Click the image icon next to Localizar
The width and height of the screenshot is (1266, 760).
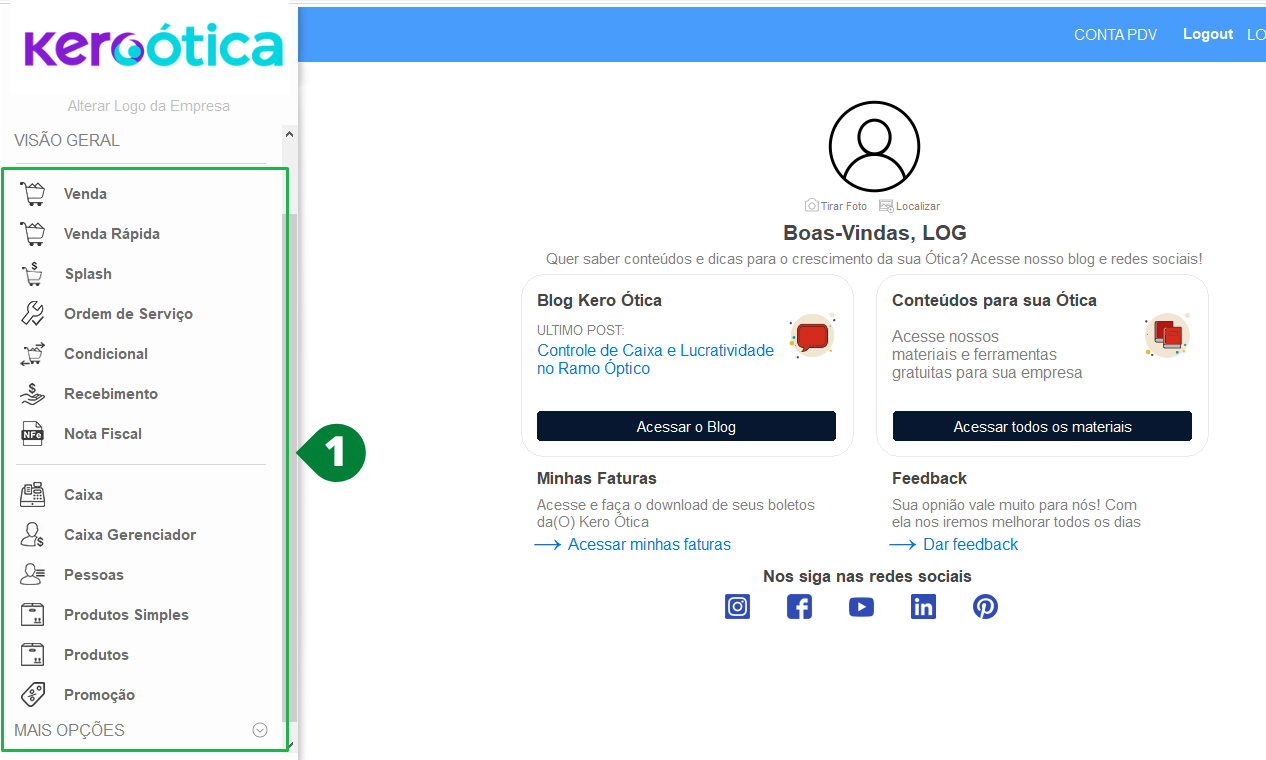click(886, 205)
